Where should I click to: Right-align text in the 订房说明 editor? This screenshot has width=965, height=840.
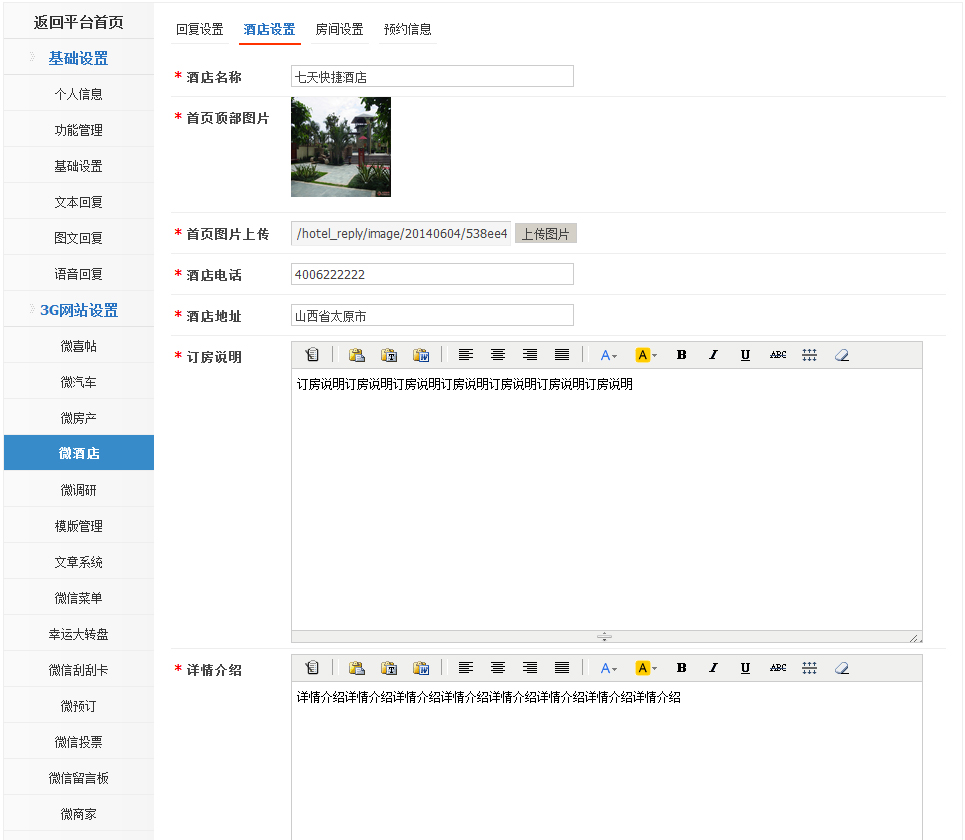(x=530, y=355)
